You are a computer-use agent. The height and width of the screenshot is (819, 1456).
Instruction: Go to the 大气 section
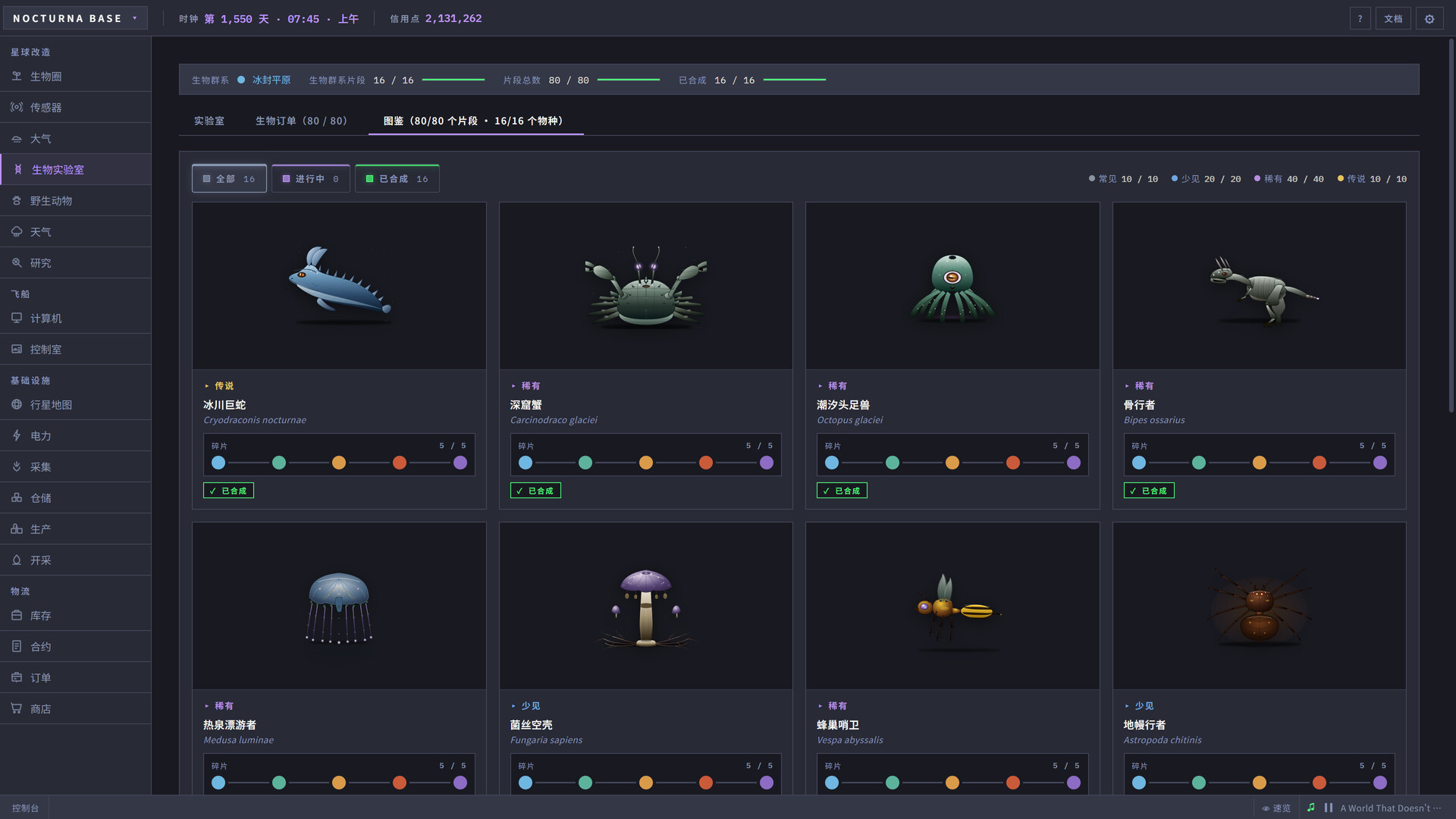pyautogui.click(x=75, y=139)
